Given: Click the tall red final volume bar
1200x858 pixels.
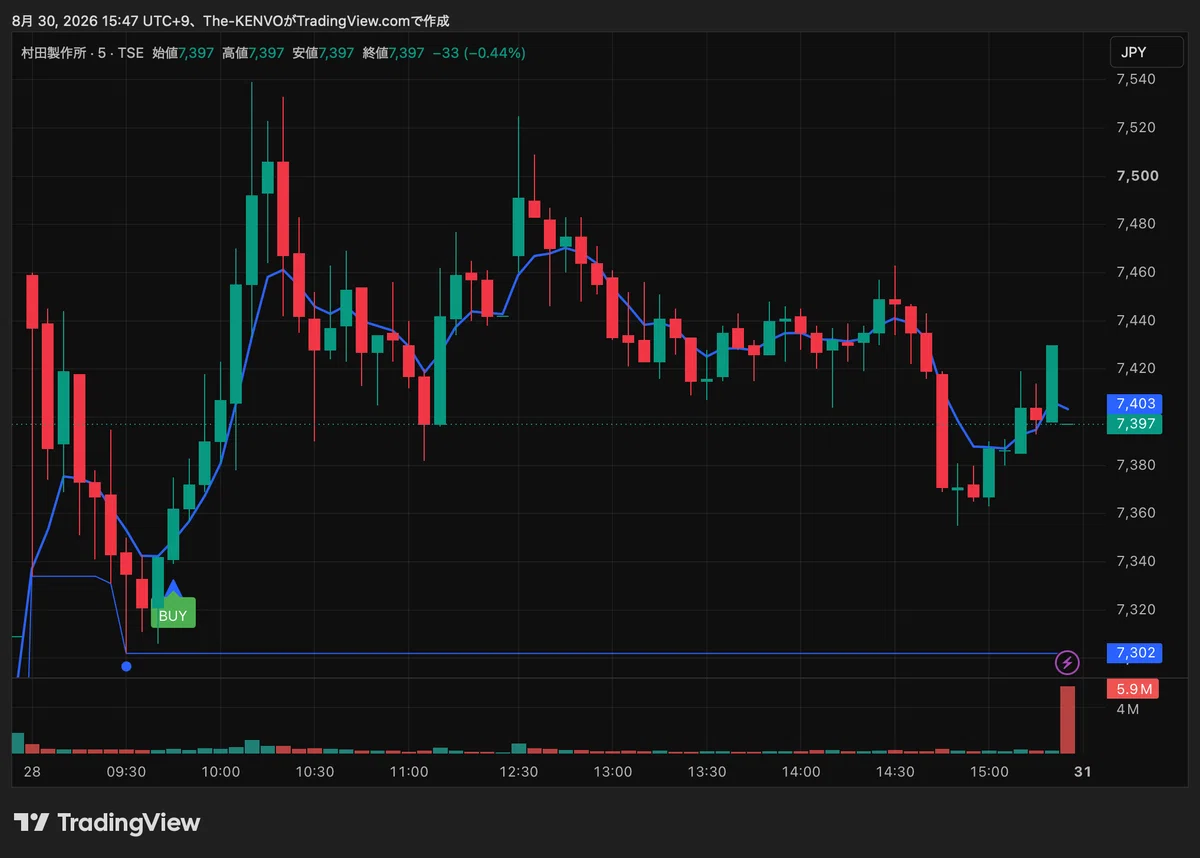Looking at the screenshot, I should (x=1068, y=720).
